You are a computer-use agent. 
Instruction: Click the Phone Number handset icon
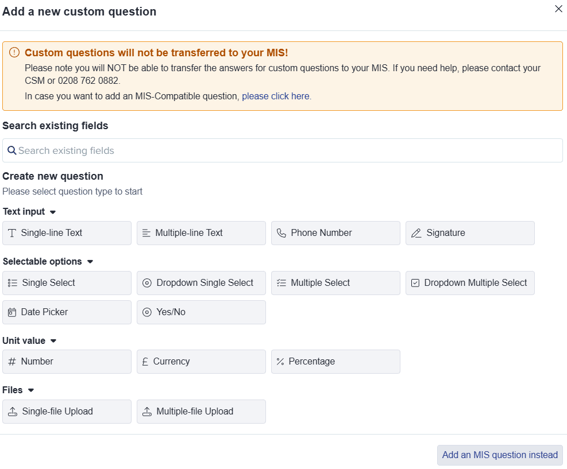(281, 233)
